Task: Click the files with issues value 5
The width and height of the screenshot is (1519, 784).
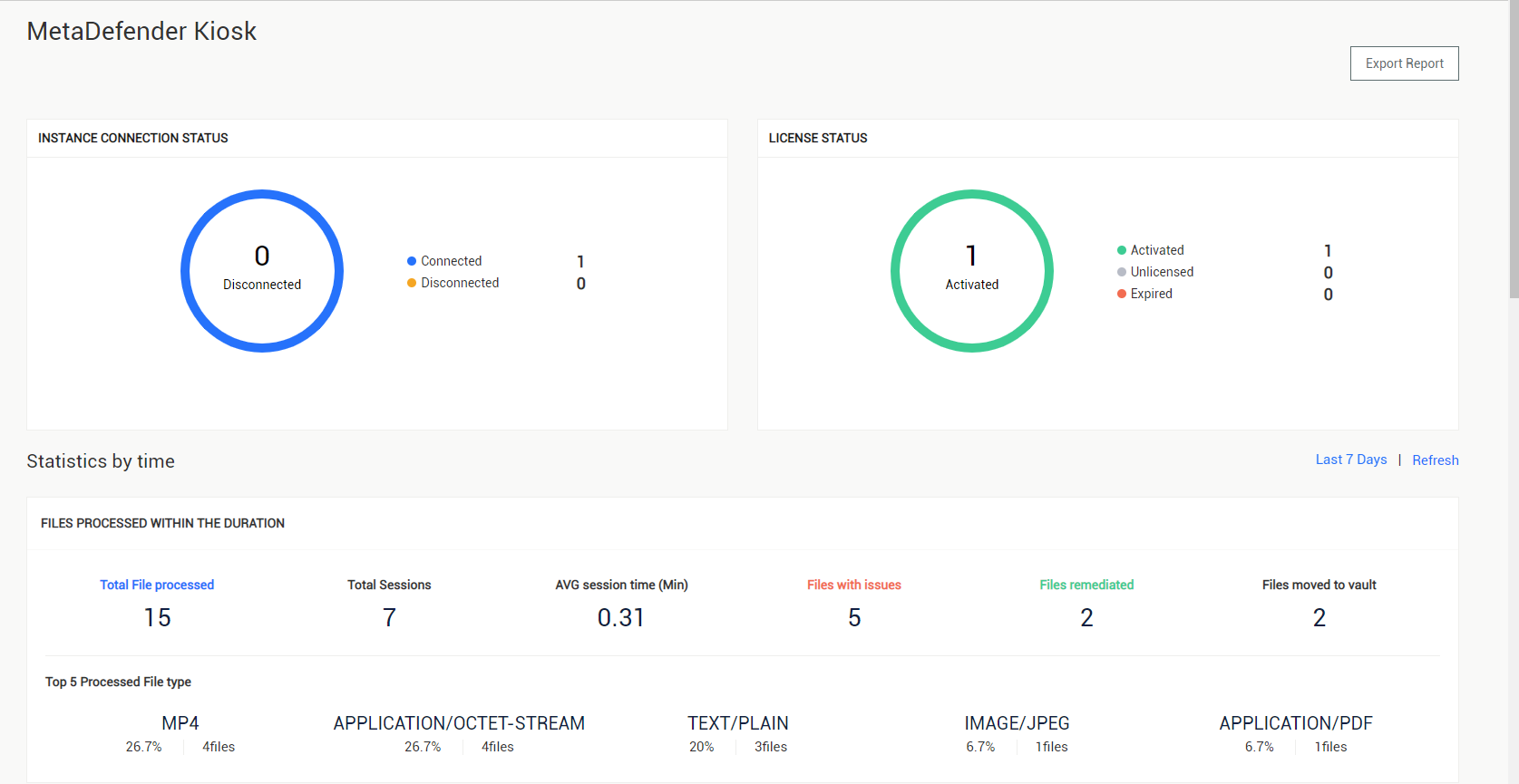Action: tap(854, 617)
